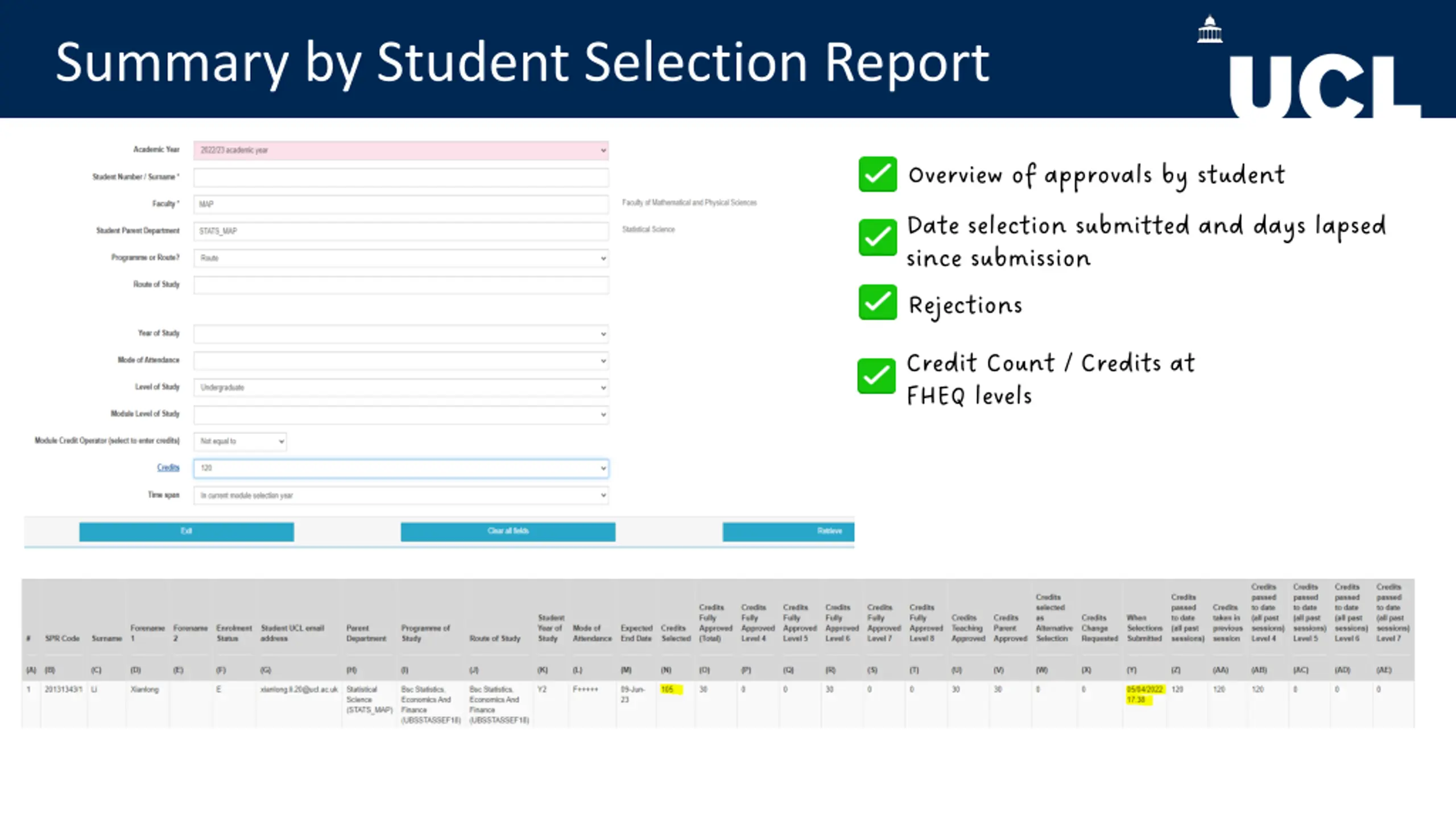Click the 'When Selections Submitted' column header
Image resolution: width=1456 pixels, height=819 pixels.
[x=1144, y=628]
